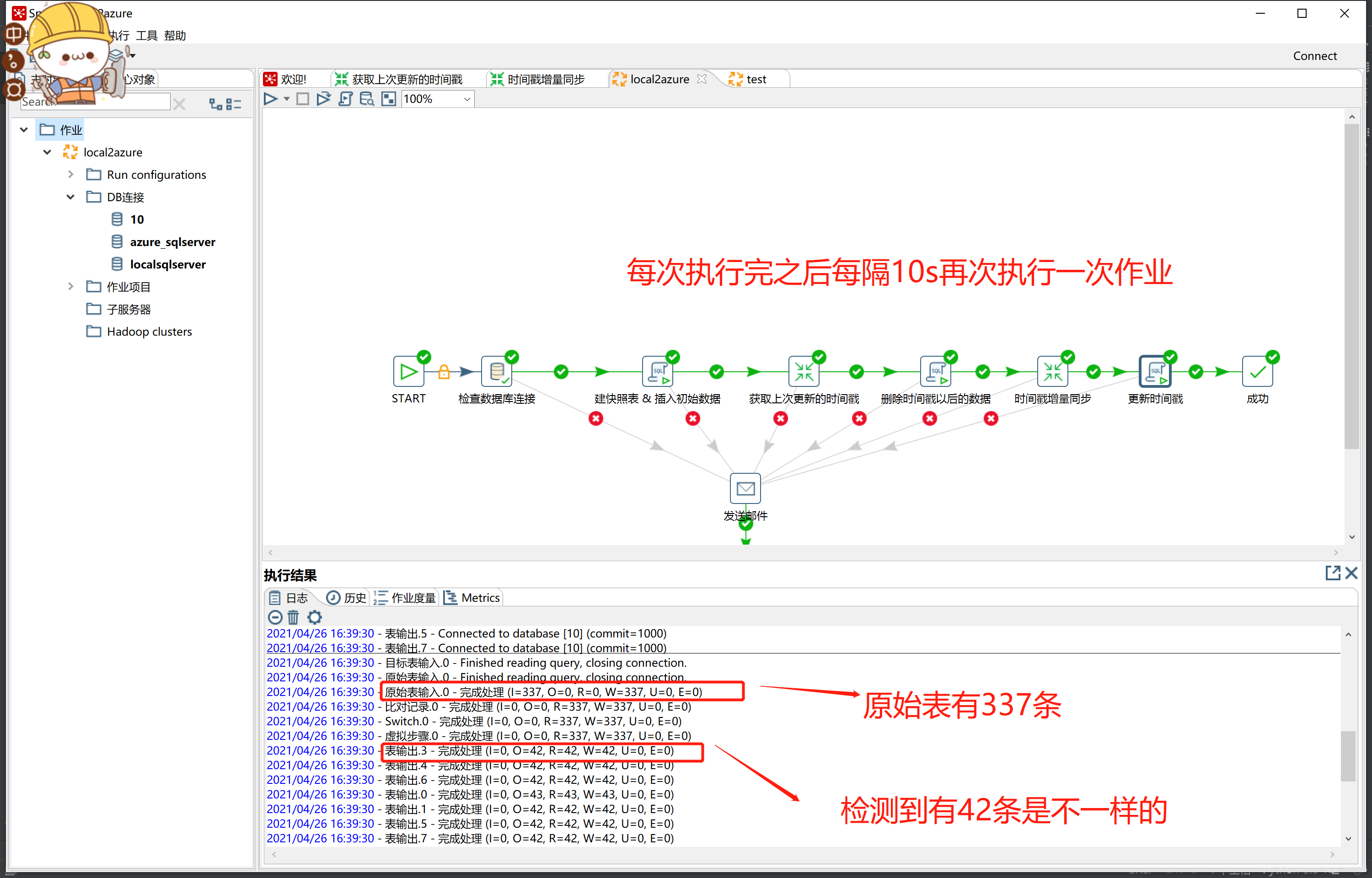Open the 日志 results tab
Screen dimensions: 1372x878
pos(289,598)
